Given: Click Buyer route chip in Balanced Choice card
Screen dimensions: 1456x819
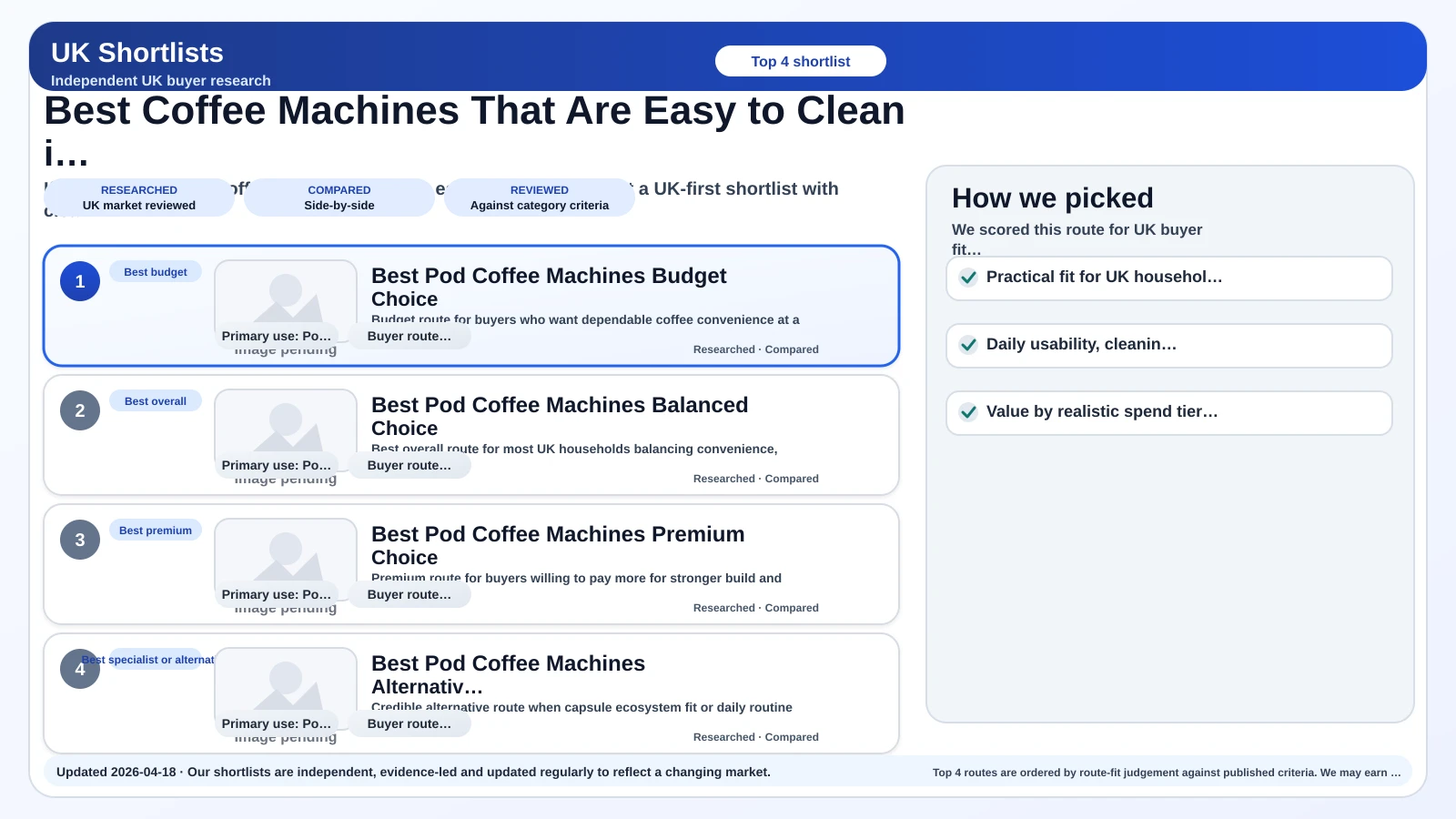Looking at the screenshot, I should click(x=409, y=465).
